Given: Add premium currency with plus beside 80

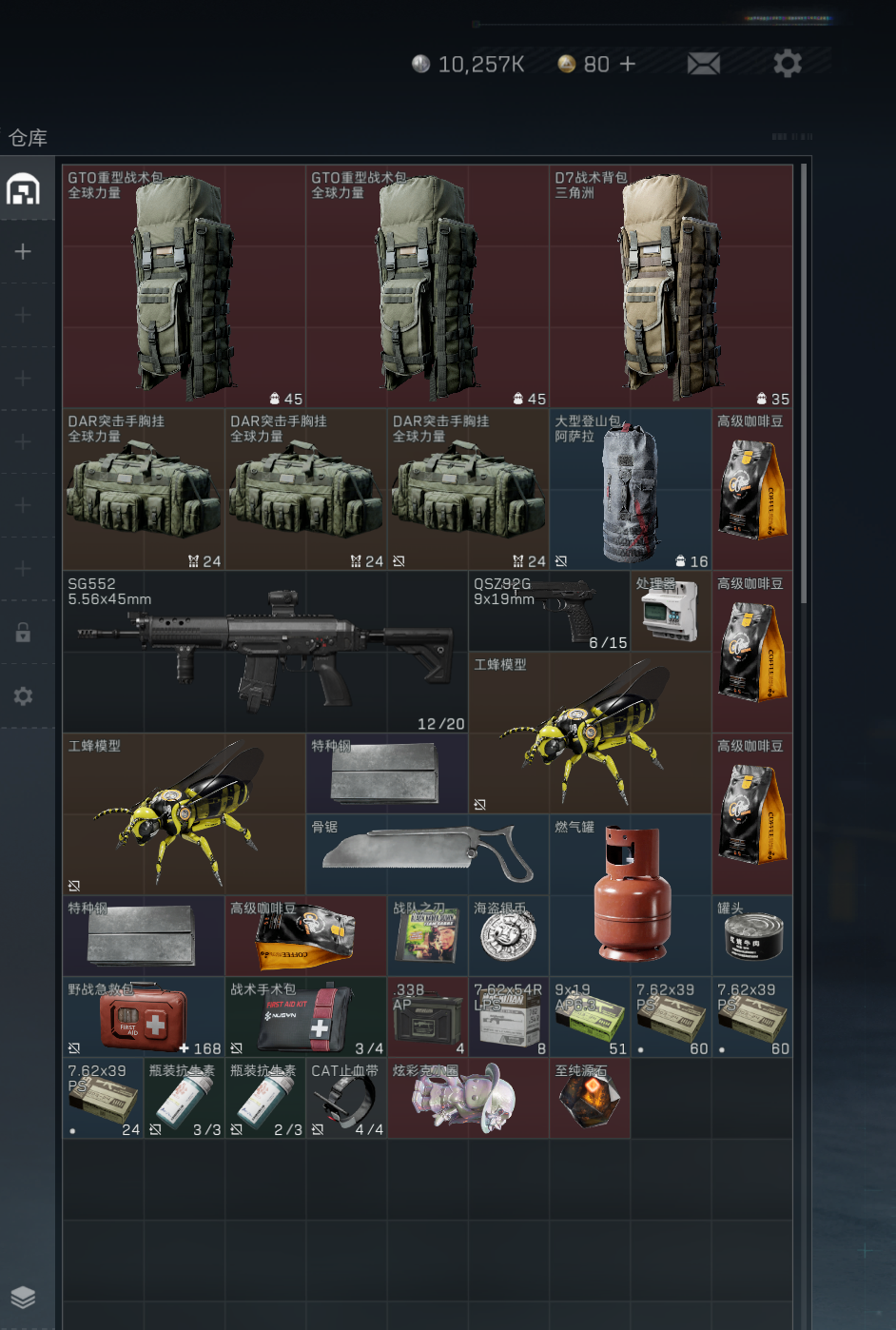Looking at the screenshot, I should pos(628,64).
